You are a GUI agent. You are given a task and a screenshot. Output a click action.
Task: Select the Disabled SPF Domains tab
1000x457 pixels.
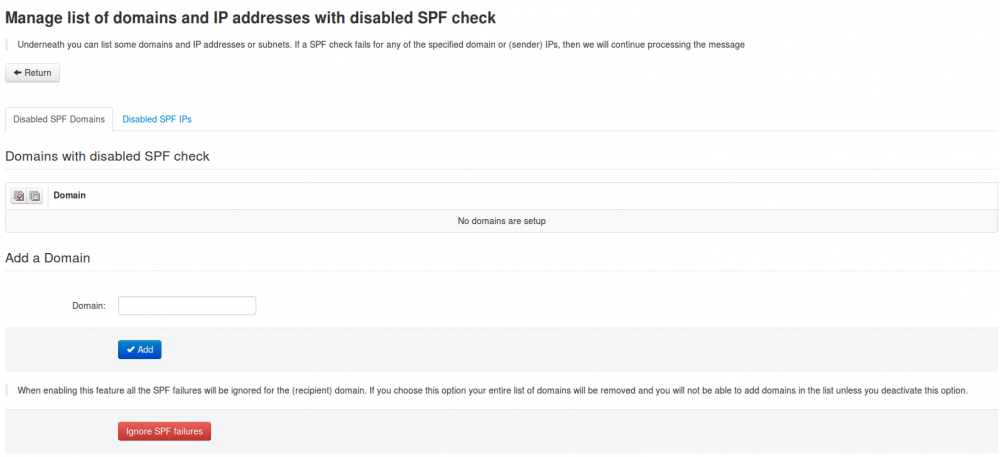click(x=59, y=119)
